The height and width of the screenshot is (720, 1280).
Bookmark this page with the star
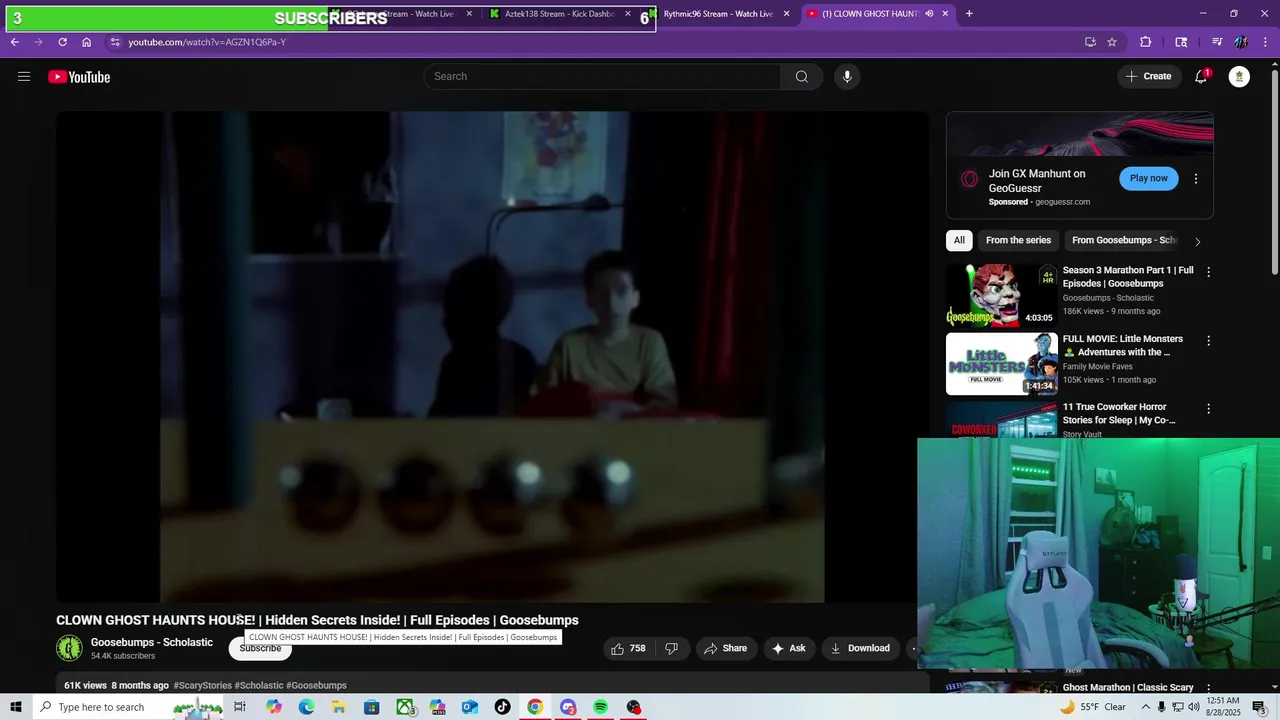1112,42
